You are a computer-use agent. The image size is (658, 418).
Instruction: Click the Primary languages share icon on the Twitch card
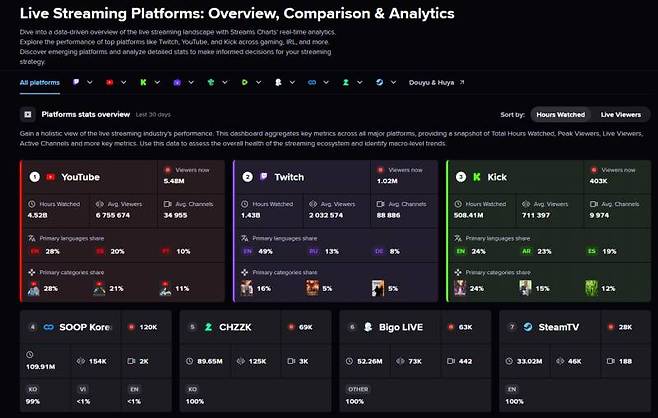[245, 238]
